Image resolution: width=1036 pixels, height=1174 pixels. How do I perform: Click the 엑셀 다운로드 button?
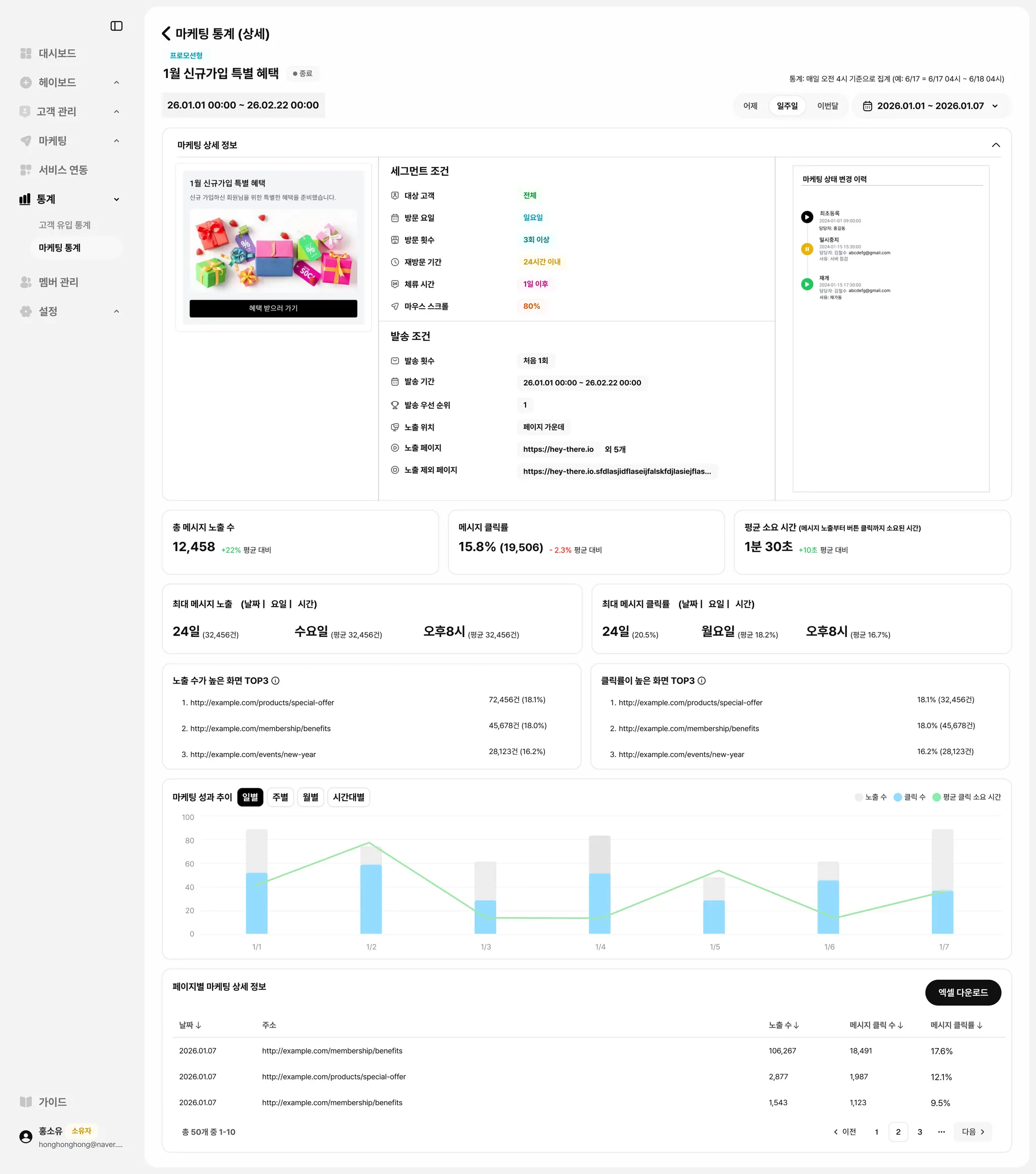pos(963,992)
